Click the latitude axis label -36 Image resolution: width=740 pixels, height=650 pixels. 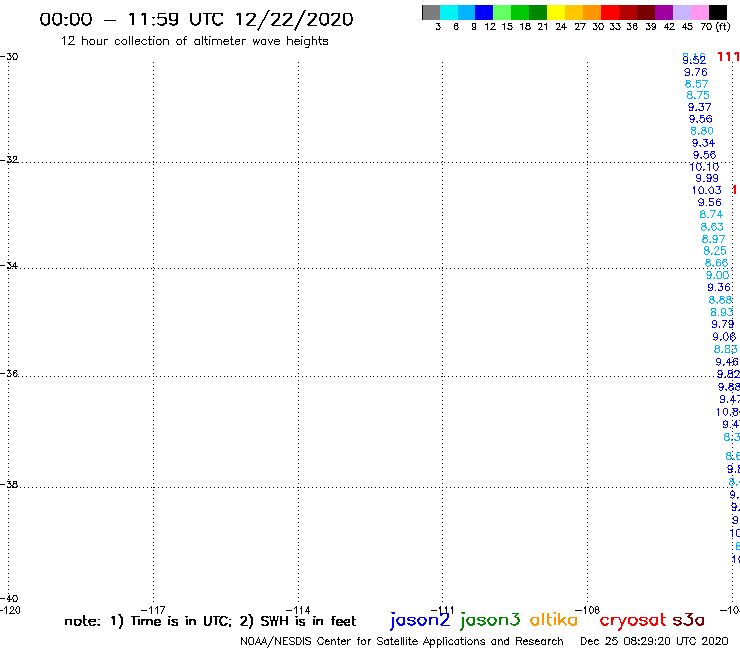tap(9, 373)
